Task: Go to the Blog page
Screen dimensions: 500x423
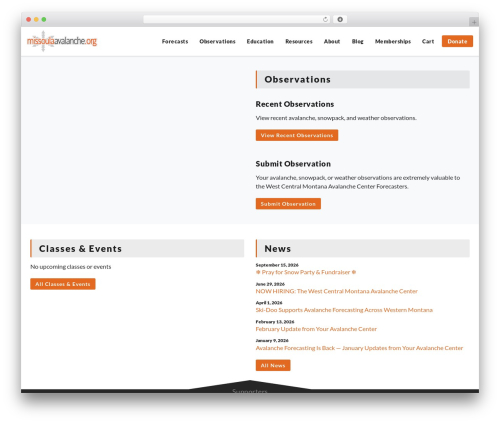Action: pos(357,41)
